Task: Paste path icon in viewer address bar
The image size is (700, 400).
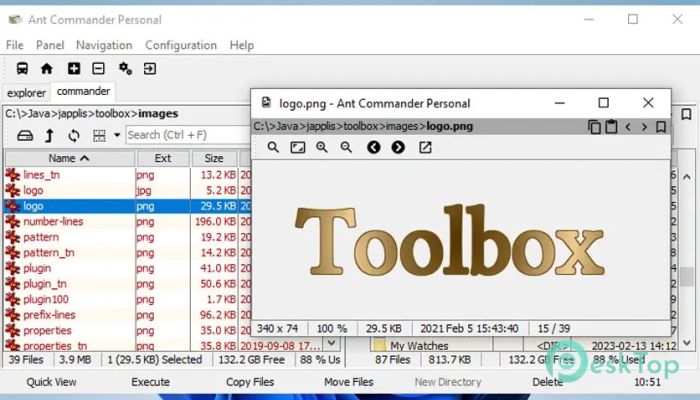Action: click(x=611, y=127)
